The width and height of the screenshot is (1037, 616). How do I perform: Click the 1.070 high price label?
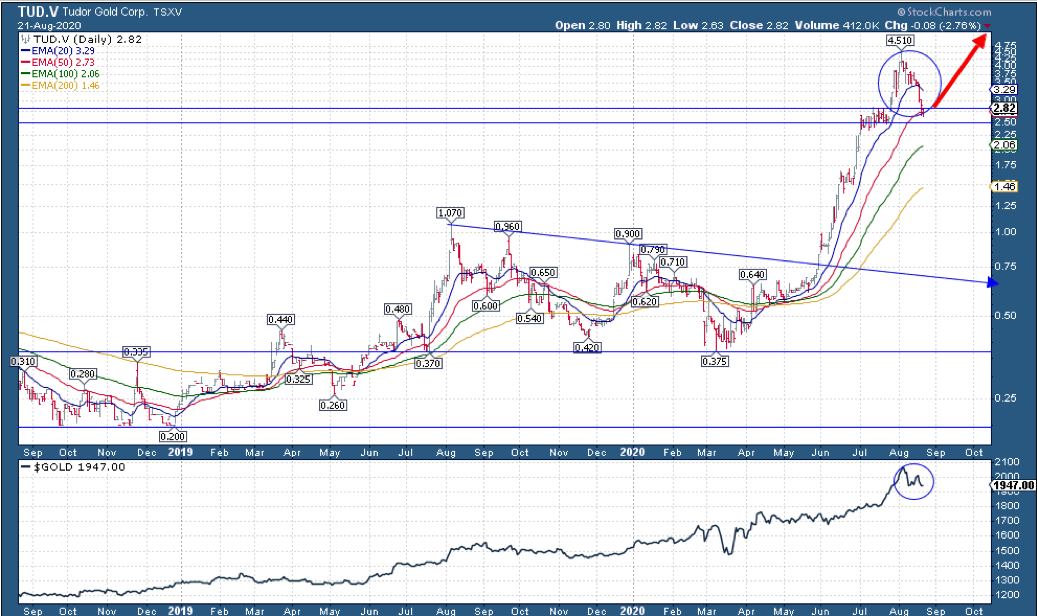coord(450,212)
